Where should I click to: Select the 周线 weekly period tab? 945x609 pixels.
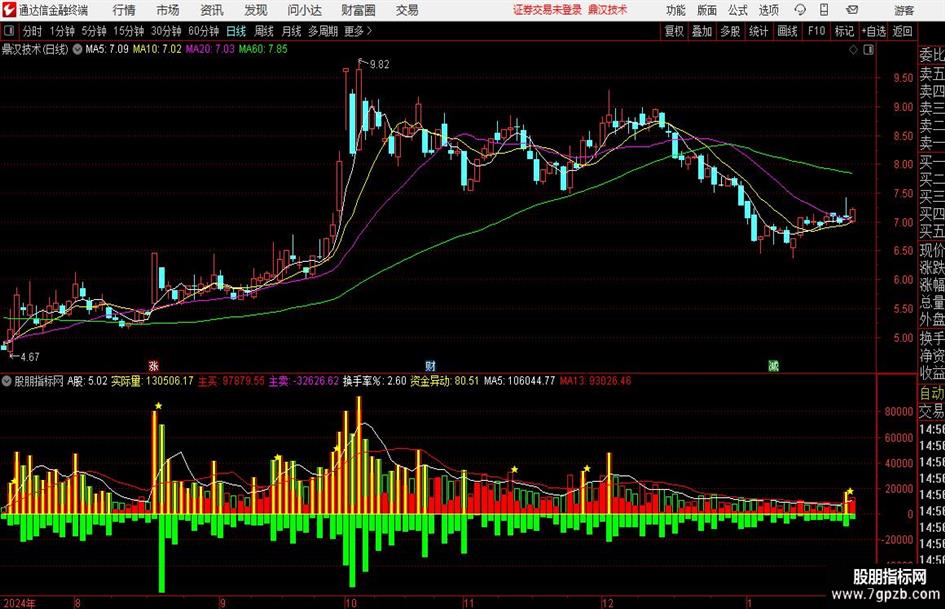(x=263, y=31)
